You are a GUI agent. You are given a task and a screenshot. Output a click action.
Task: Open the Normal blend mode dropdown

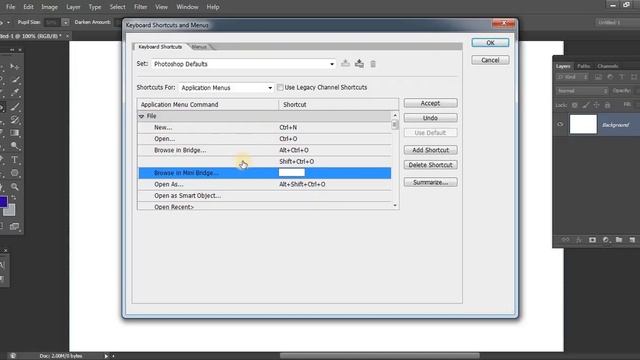[x=582, y=91]
